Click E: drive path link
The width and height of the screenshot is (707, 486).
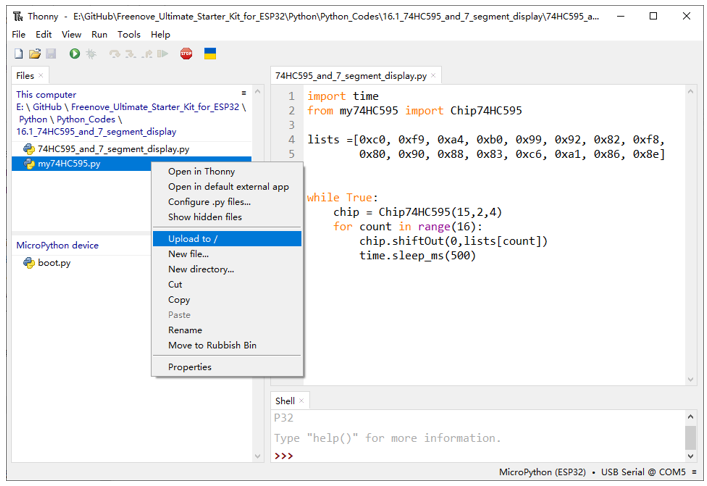point(19,107)
